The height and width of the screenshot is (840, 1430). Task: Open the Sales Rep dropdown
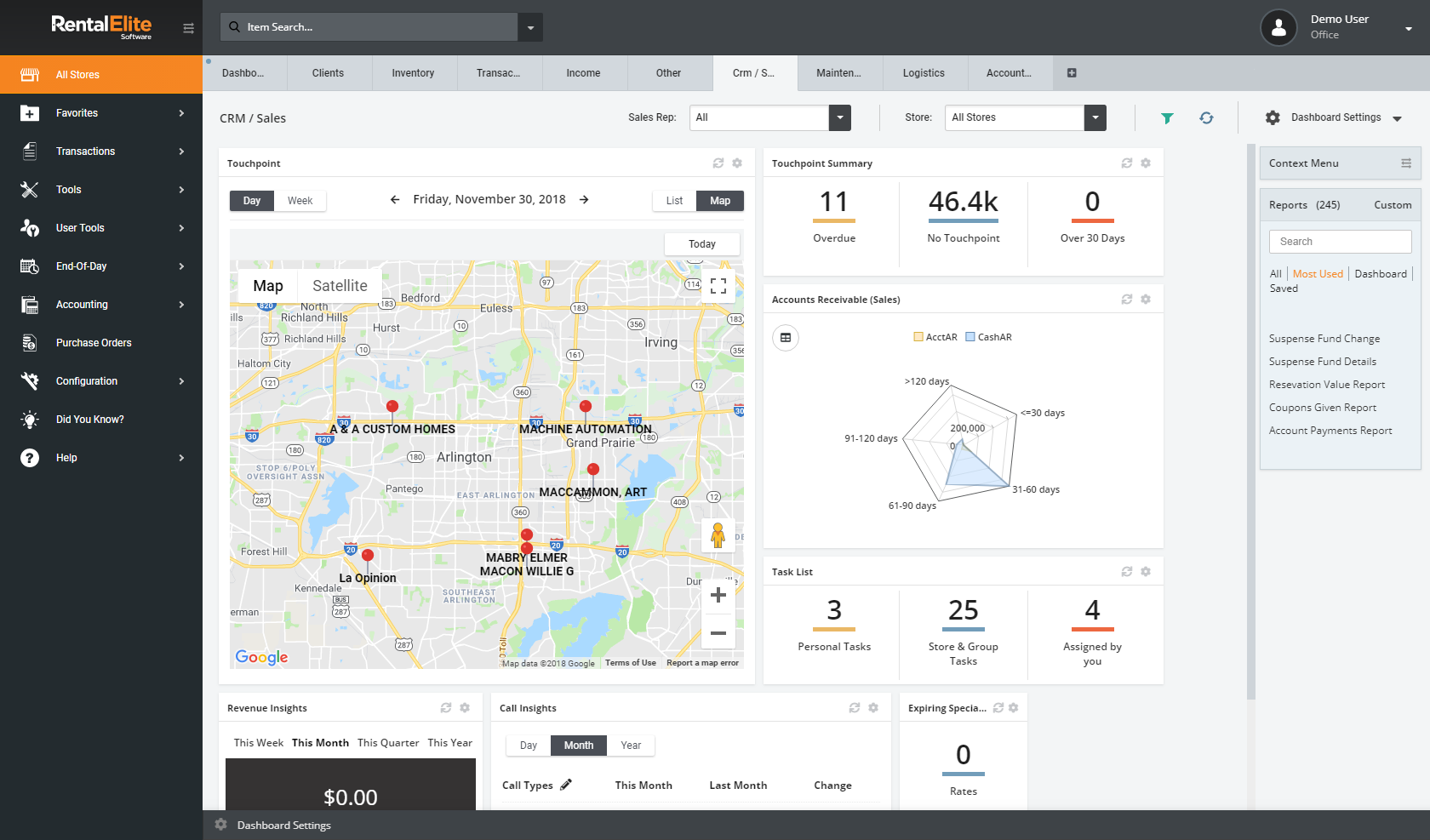pos(839,117)
